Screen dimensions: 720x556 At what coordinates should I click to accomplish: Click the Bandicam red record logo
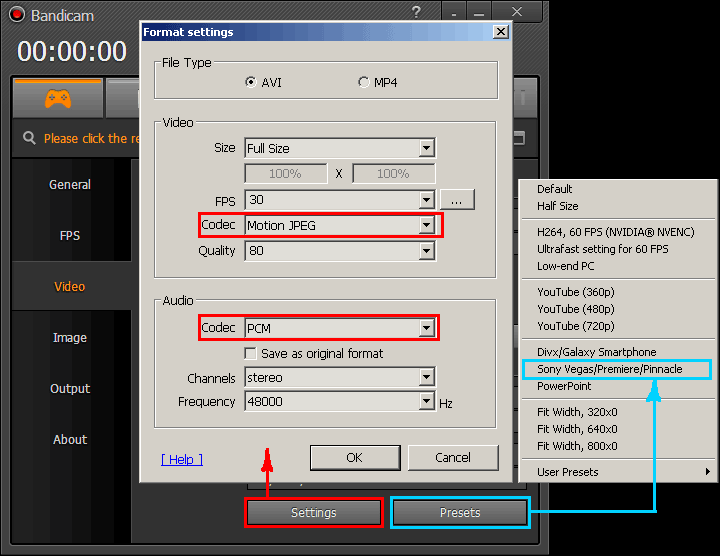[17, 15]
